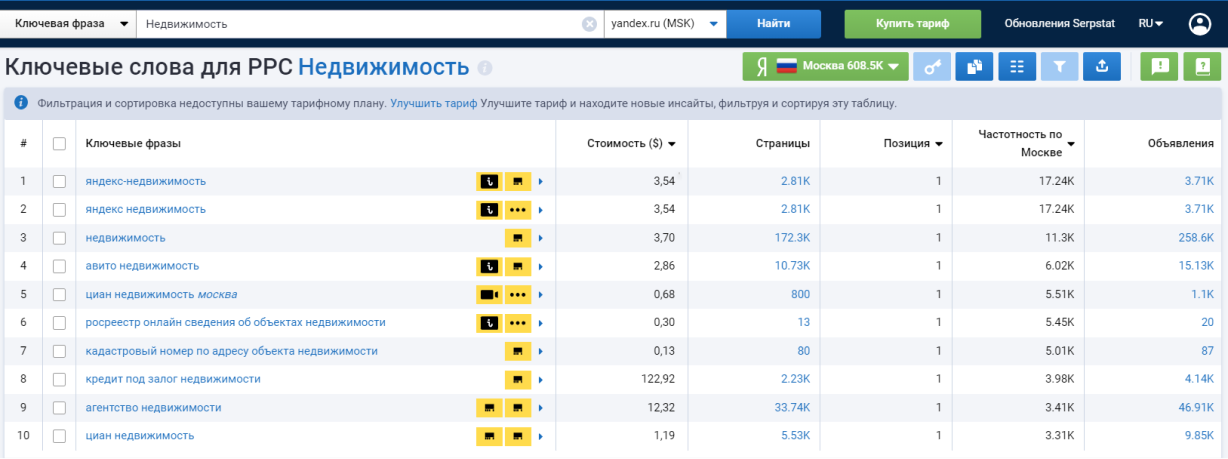Image resolution: width=1228 pixels, height=459 pixels.
Task: Open the Ключевая фраза search type dropdown
Action: [x=71, y=24]
